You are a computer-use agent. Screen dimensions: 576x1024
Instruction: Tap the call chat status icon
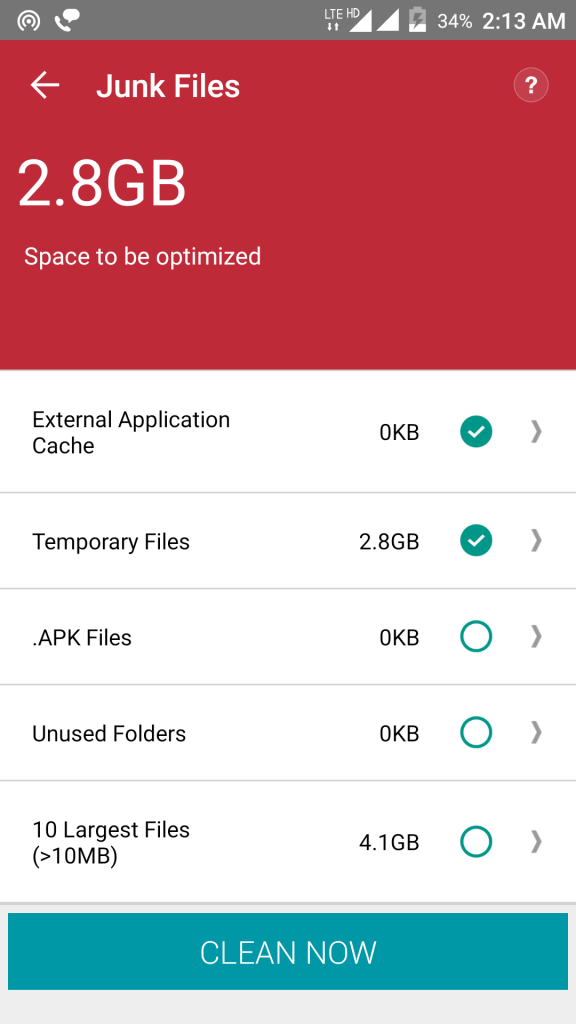67,21
